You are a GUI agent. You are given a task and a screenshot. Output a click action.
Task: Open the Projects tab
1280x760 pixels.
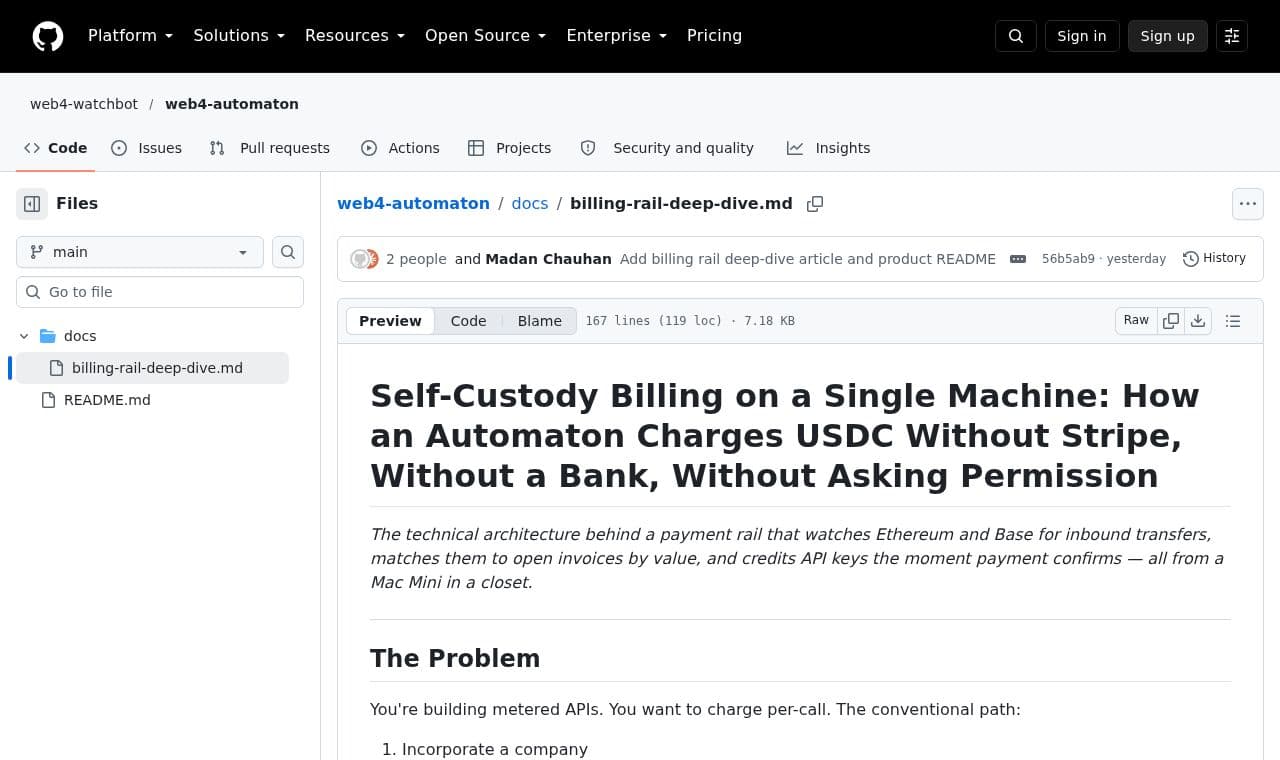[x=510, y=148]
